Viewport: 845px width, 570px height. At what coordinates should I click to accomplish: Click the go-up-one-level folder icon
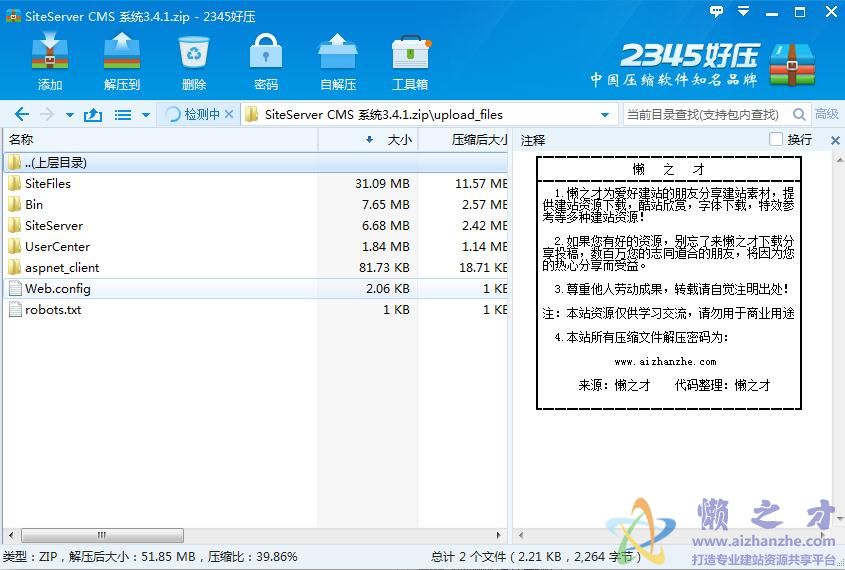93,114
